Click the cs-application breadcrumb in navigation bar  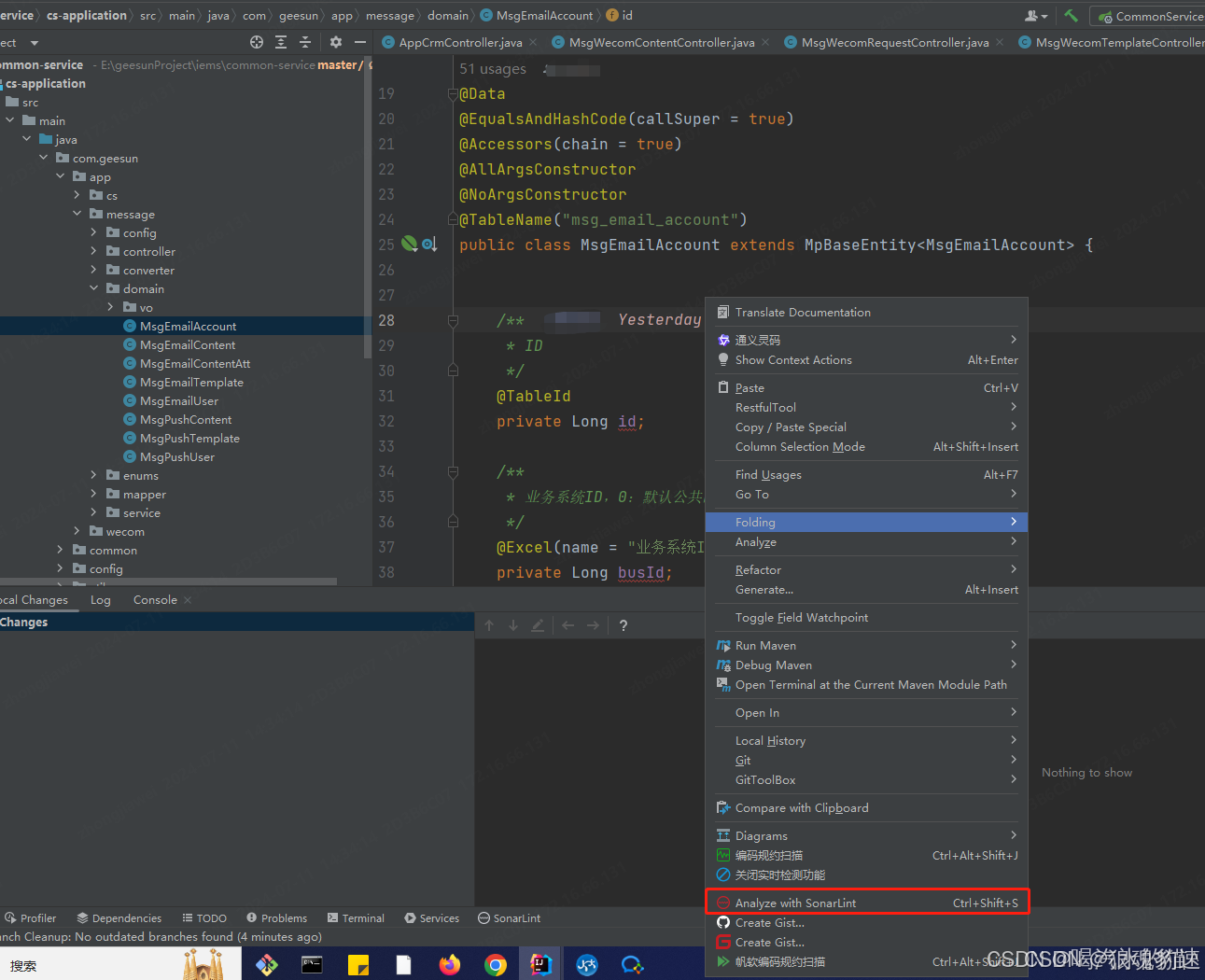click(87, 16)
